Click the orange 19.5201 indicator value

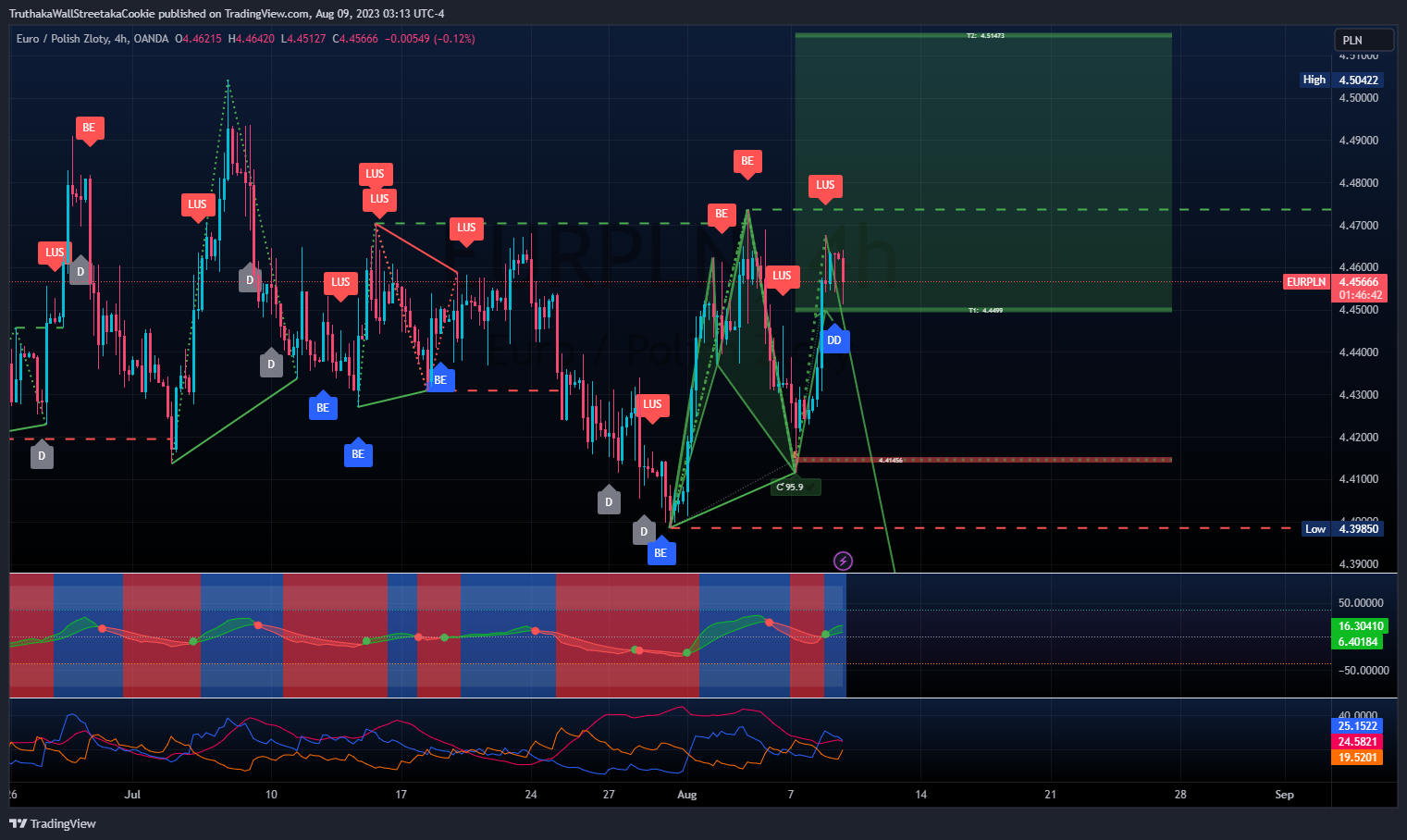point(1357,758)
